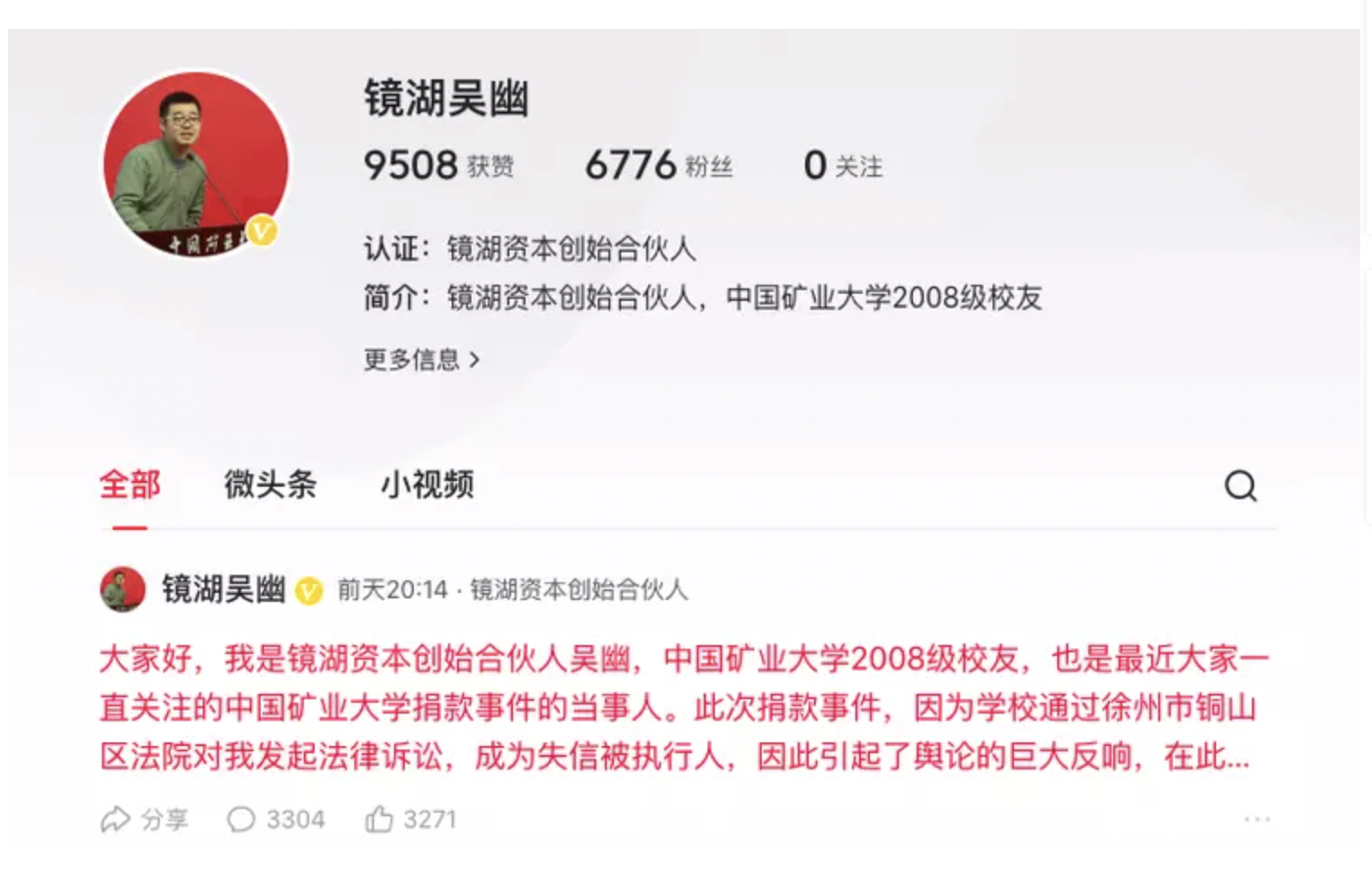The height and width of the screenshot is (892, 1372).
Task: Click the 3271 likes count
Action: 430,819
